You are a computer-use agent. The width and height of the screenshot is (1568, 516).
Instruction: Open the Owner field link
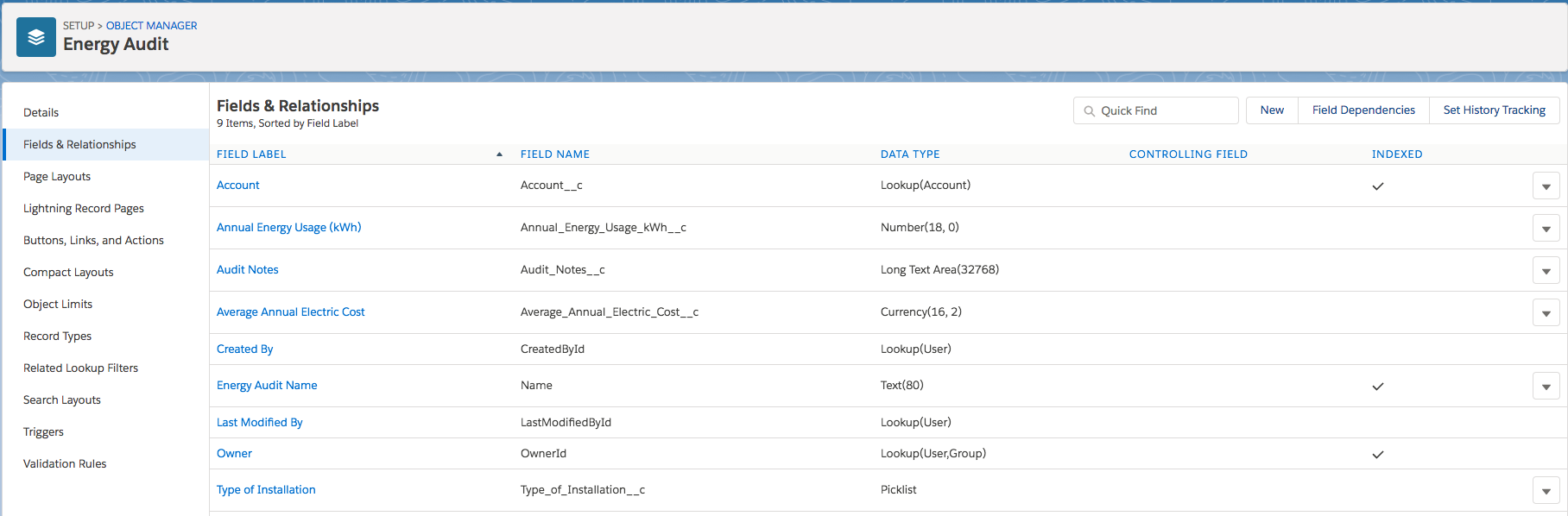(x=234, y=453)
